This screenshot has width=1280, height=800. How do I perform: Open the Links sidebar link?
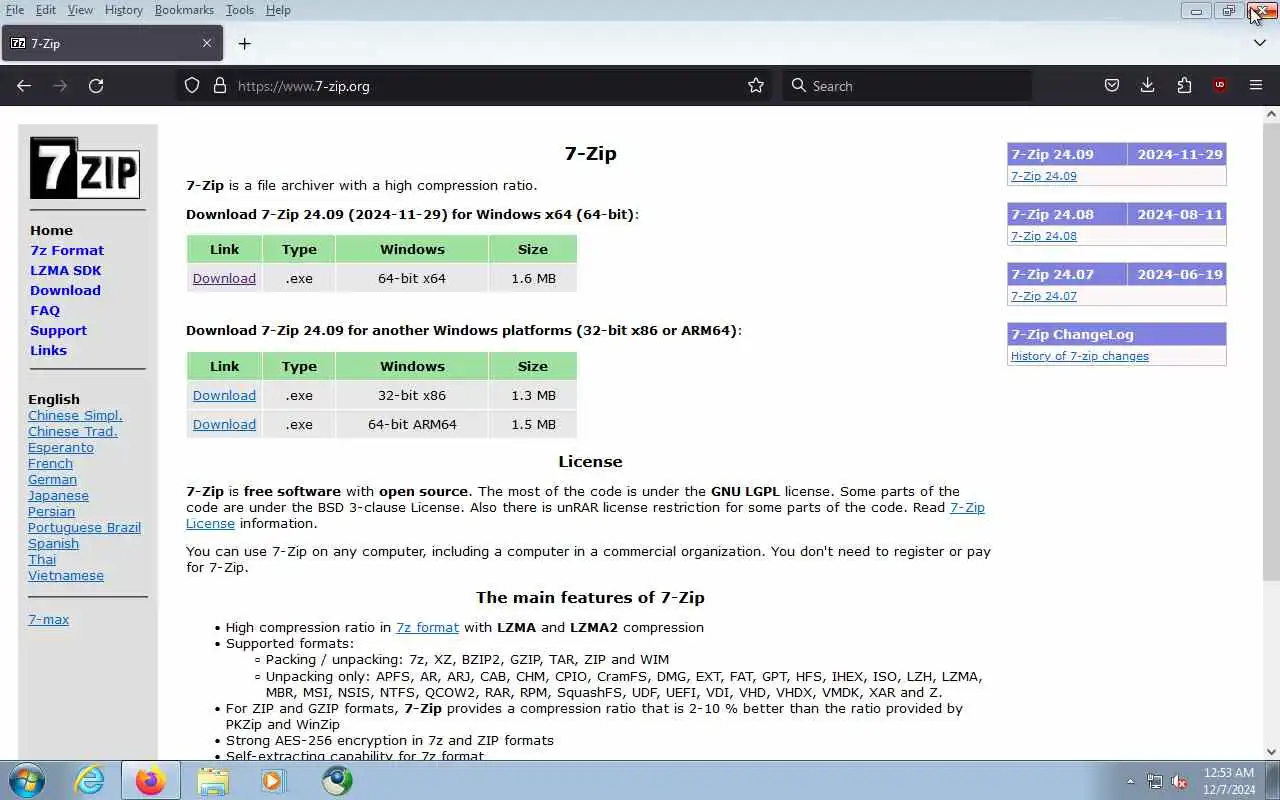[x=48, y=350]
